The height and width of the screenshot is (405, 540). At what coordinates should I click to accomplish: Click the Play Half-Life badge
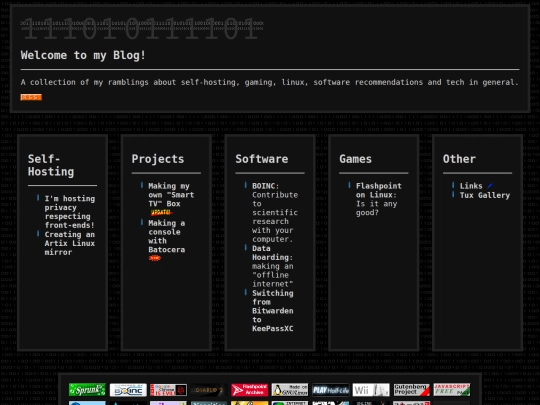pos(331,390)
